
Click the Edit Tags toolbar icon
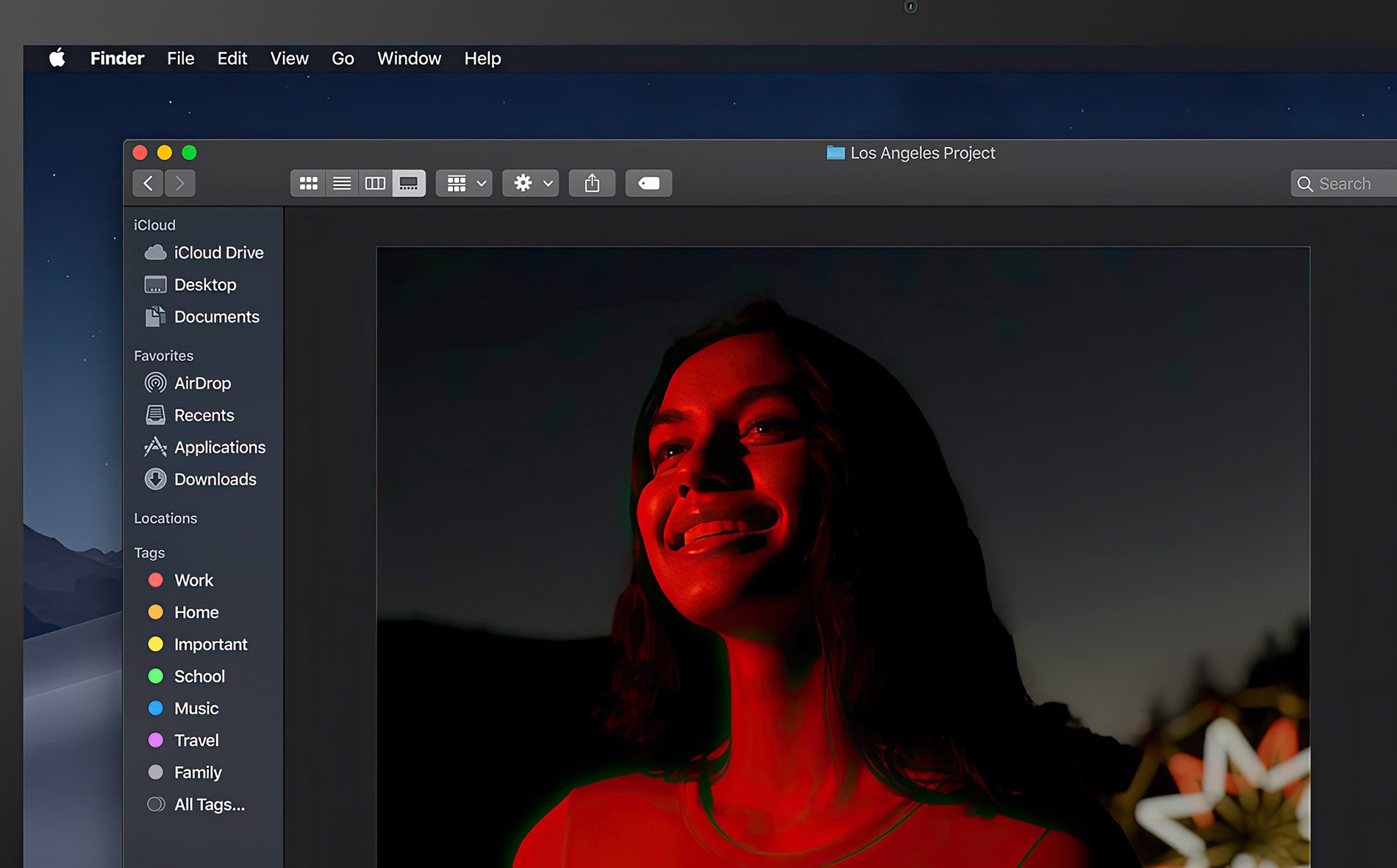coord(648,183)
